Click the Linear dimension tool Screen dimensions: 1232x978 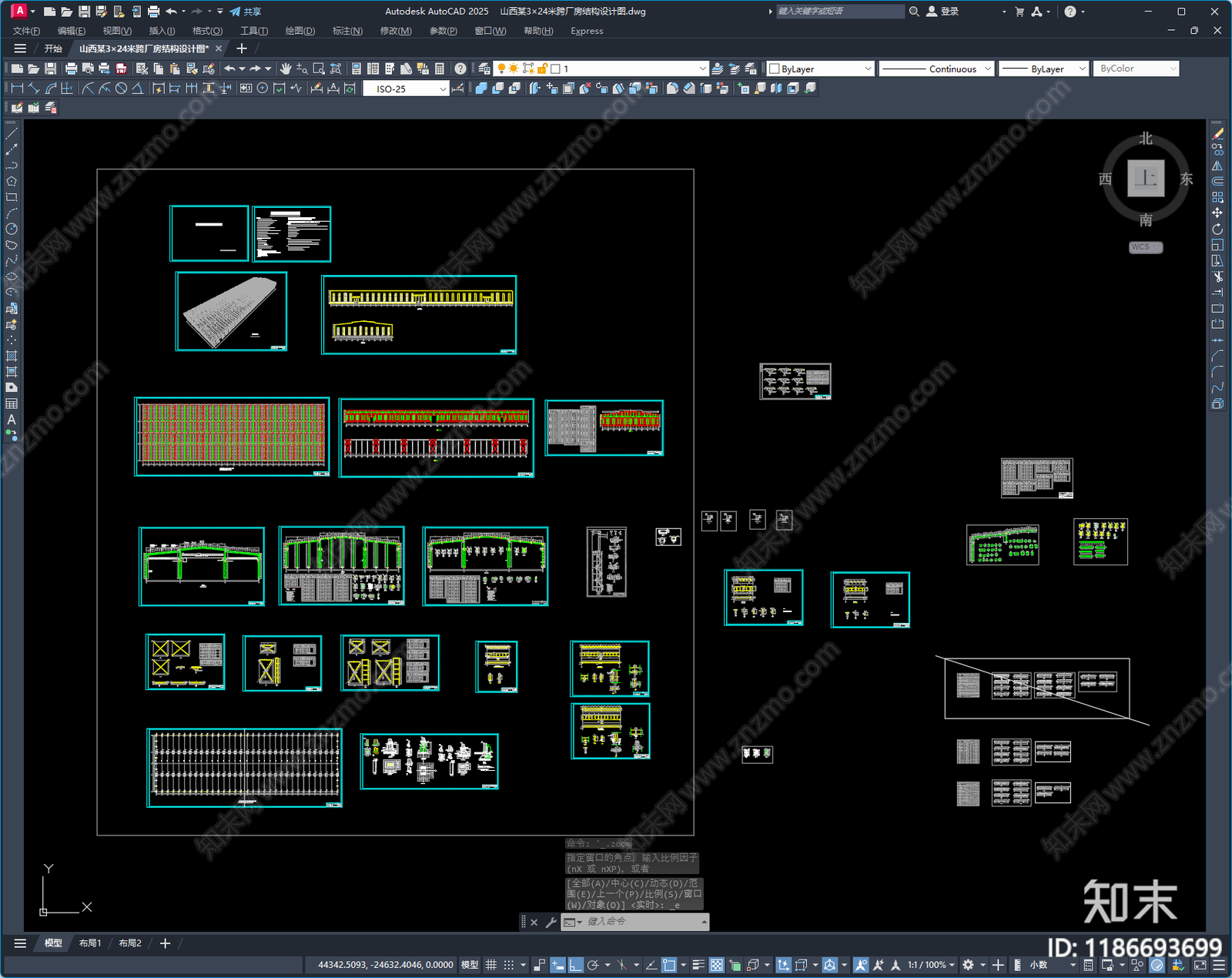click(17, 89)
